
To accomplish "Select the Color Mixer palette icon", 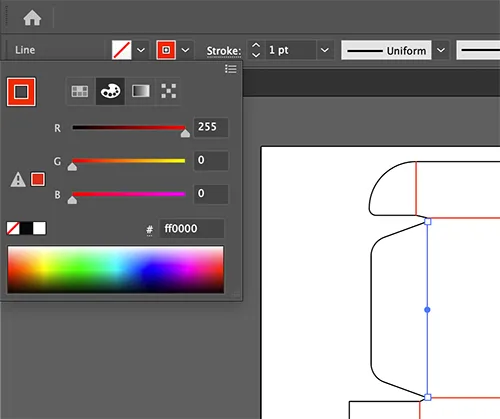I will 110,91.
